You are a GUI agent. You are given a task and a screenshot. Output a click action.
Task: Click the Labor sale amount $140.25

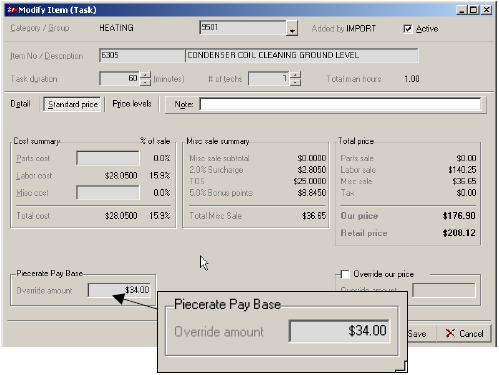click(462, 170)
